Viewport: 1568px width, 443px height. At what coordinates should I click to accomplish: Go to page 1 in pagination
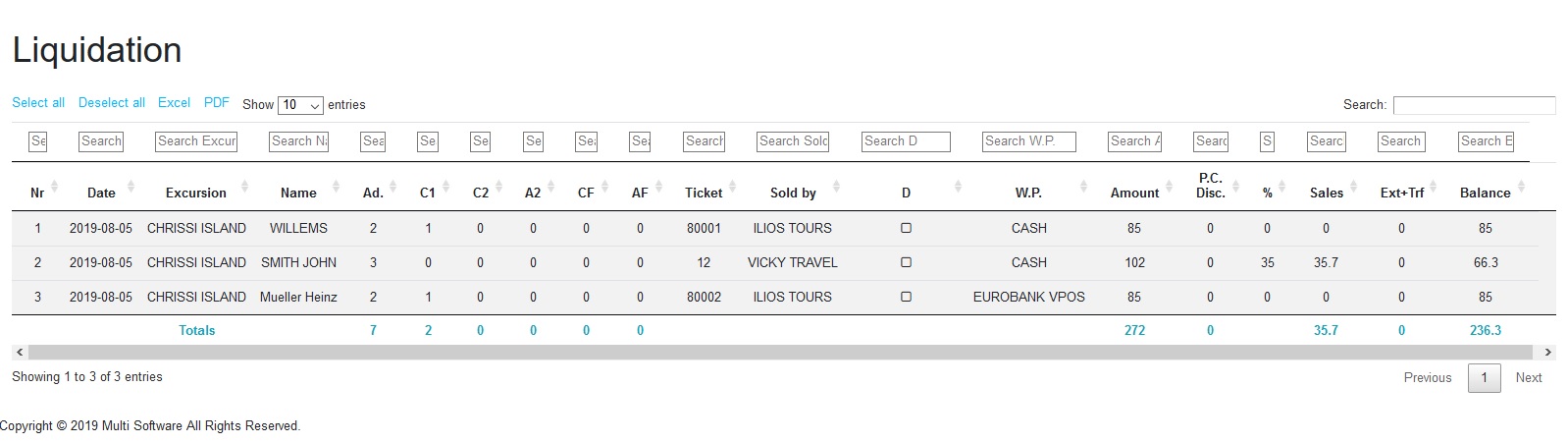click(x=1484, y=378)
